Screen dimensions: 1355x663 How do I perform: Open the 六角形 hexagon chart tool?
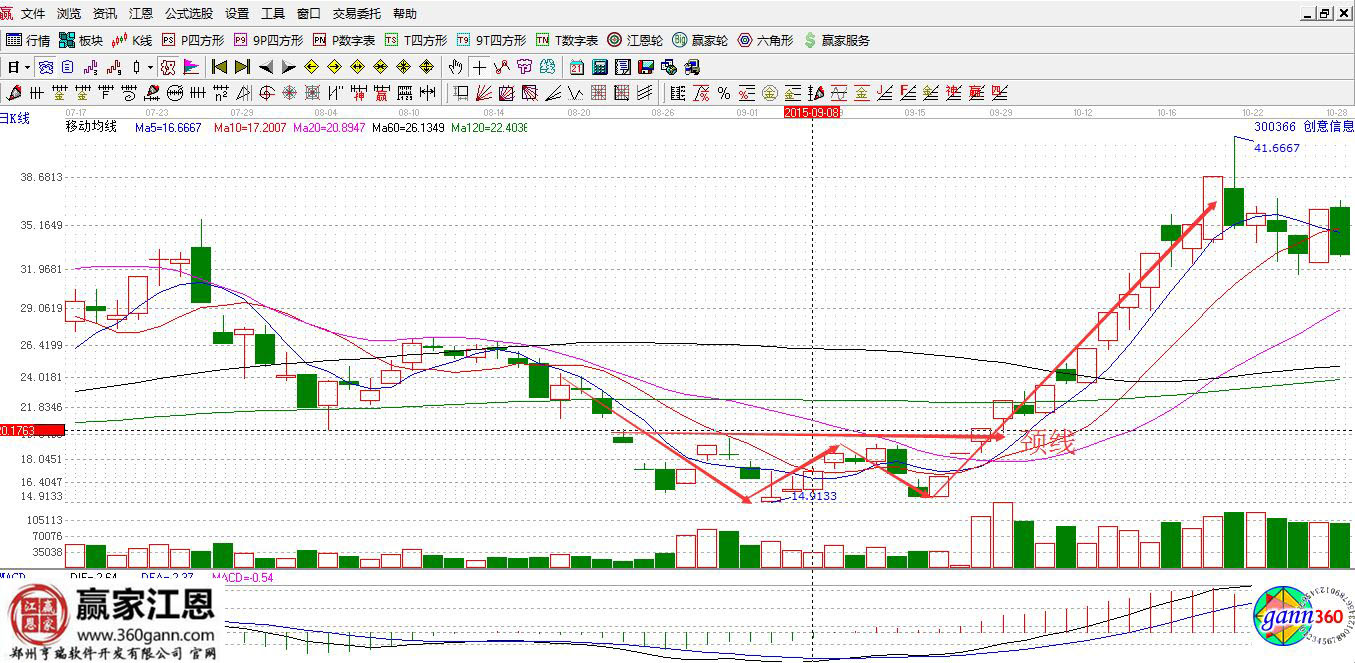pyautogui.click(x=765, y=41)
